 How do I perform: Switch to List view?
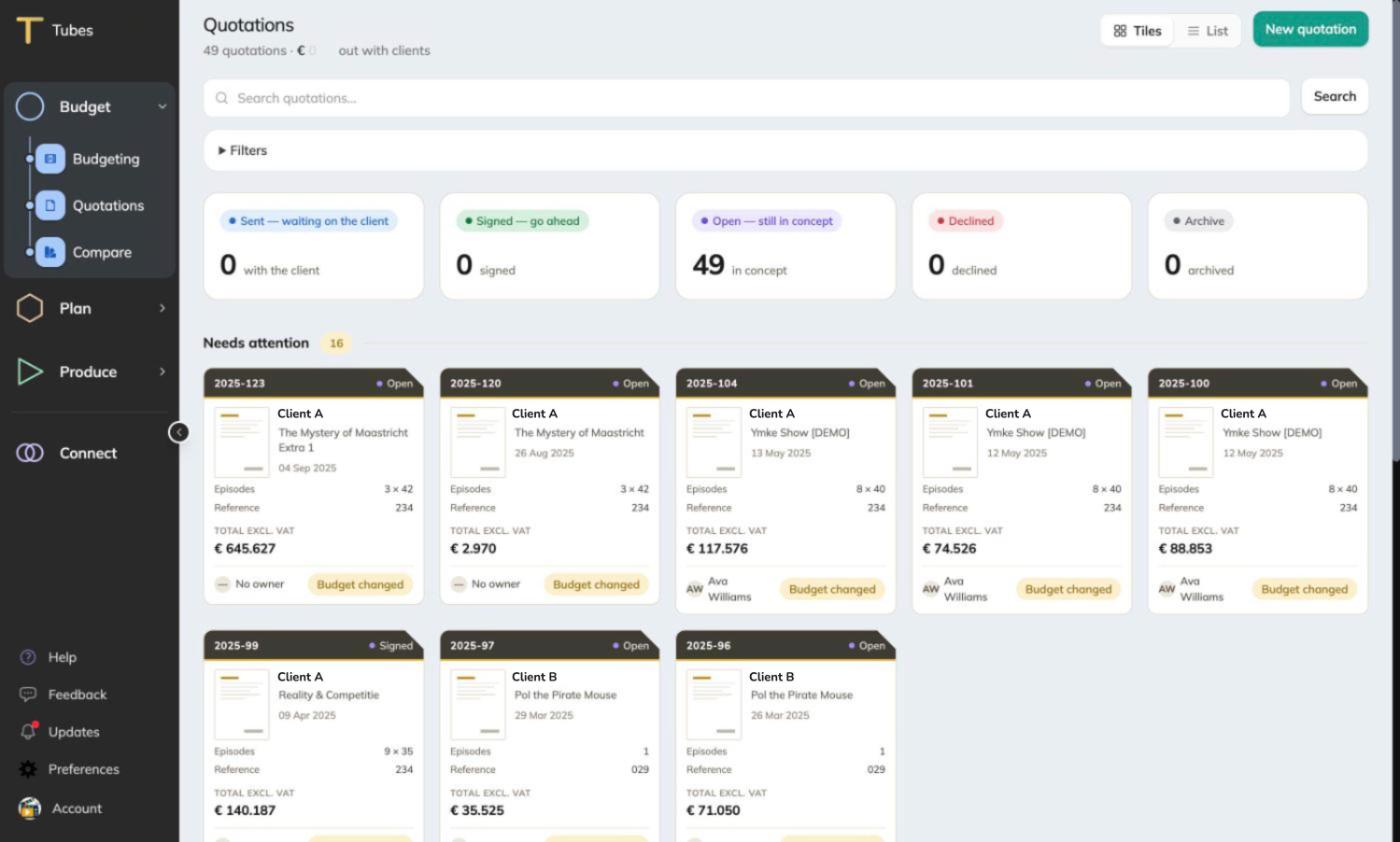[1208, 31]
